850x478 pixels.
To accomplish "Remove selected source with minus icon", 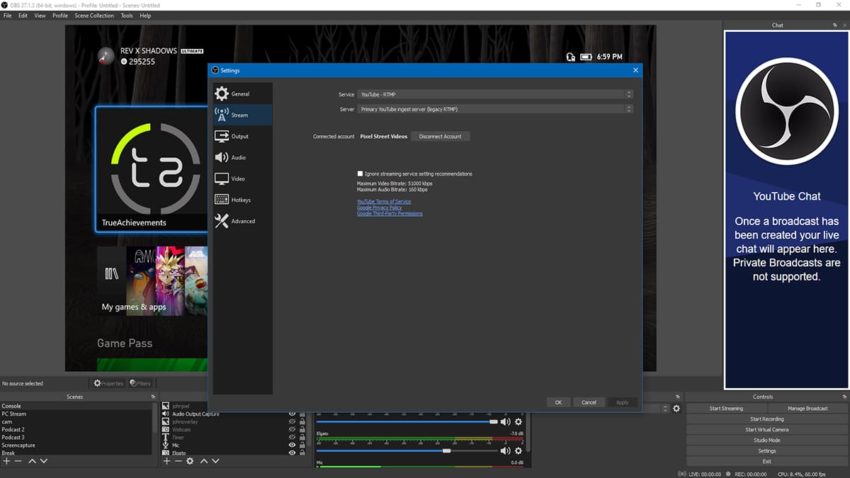I will point(178,461).
